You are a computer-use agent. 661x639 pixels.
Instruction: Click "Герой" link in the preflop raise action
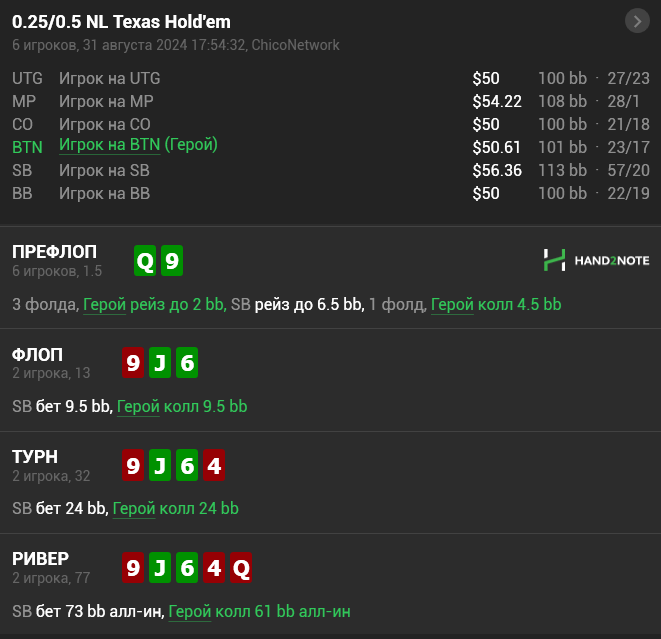(104, 304)
